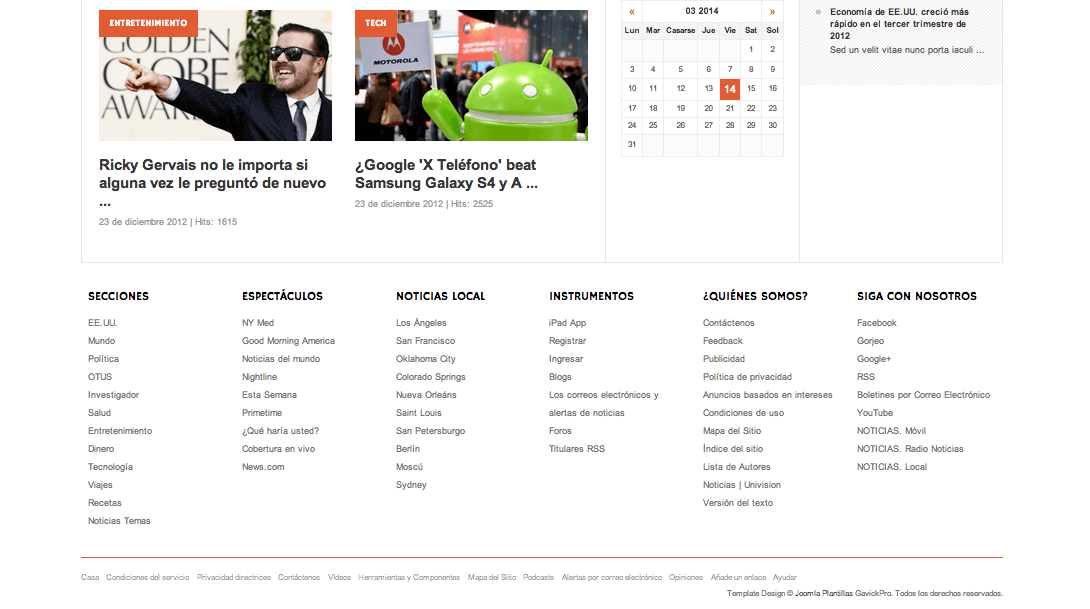Viewport: 1090px width, 609px height.
Task: Open Titulares RSS link
Action: (x=577, y=449)
